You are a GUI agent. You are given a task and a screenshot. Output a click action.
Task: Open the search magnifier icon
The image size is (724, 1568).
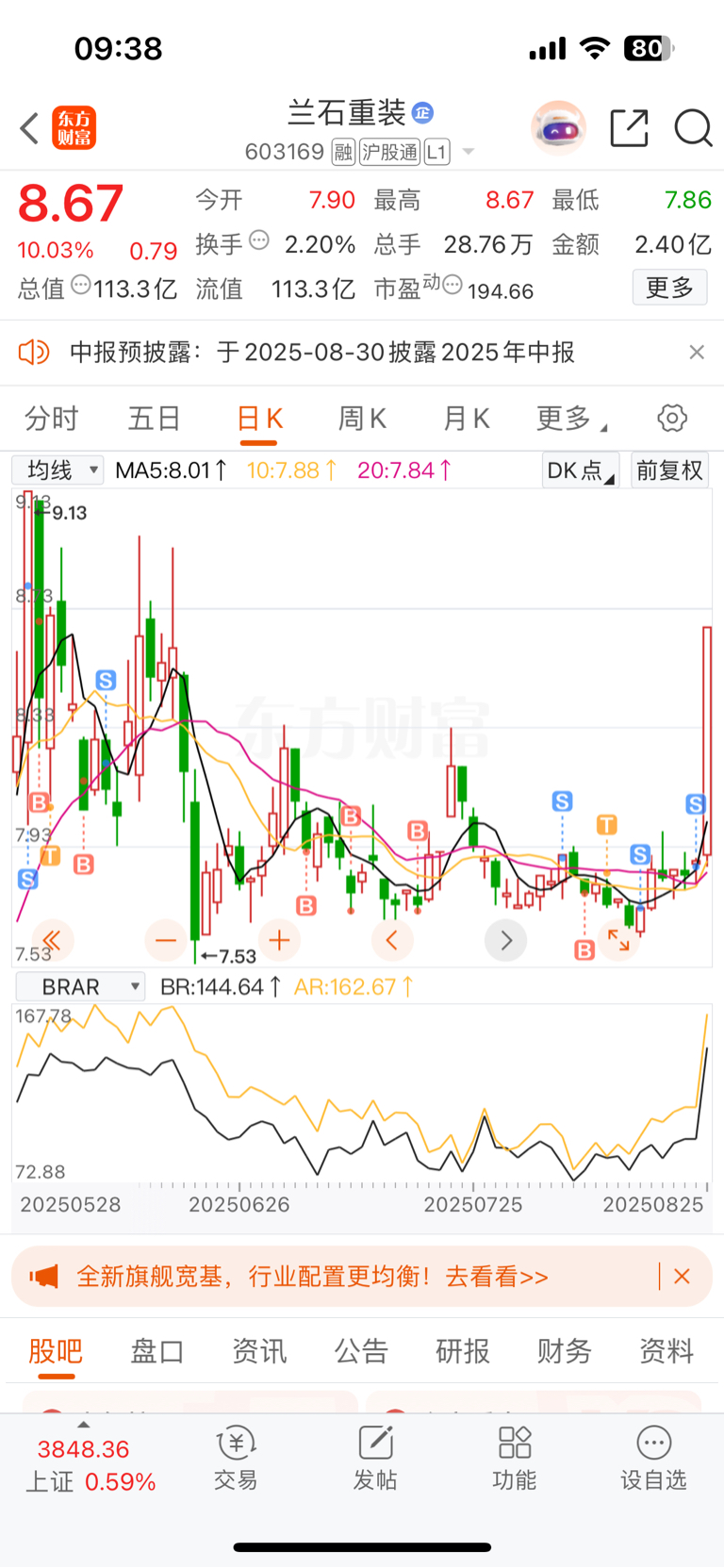tap(693, 128)
